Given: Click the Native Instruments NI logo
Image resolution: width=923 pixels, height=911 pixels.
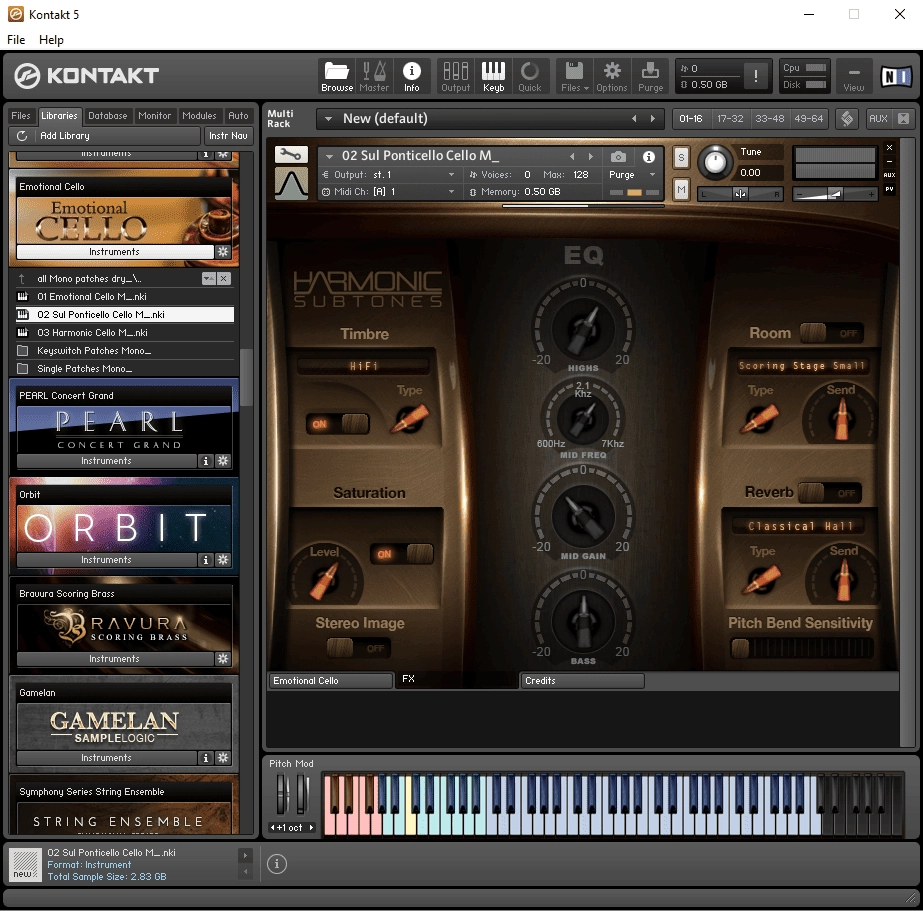Looking at the screenshot, I should pyautogui.click(x=896, y=77).
